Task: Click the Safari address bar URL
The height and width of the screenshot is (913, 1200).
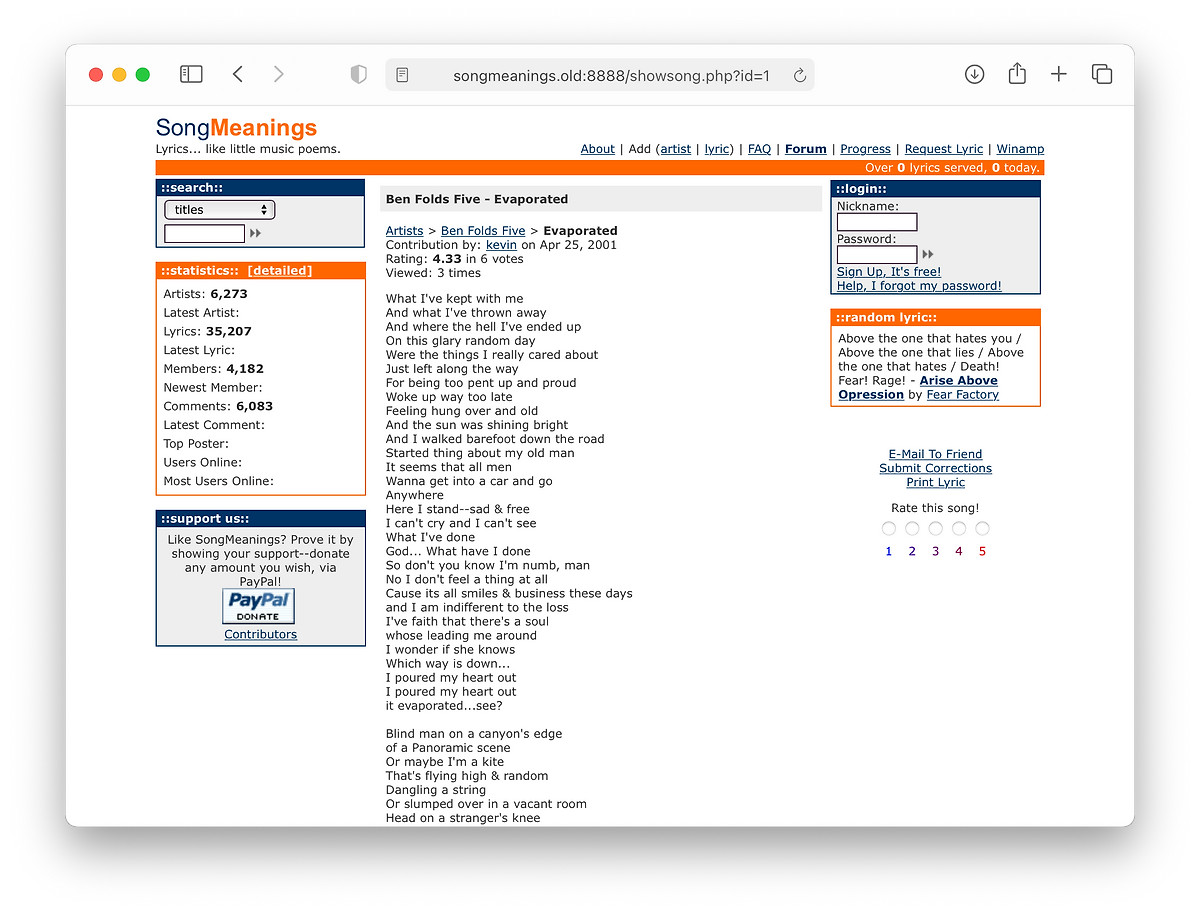Action: [611, 75]
